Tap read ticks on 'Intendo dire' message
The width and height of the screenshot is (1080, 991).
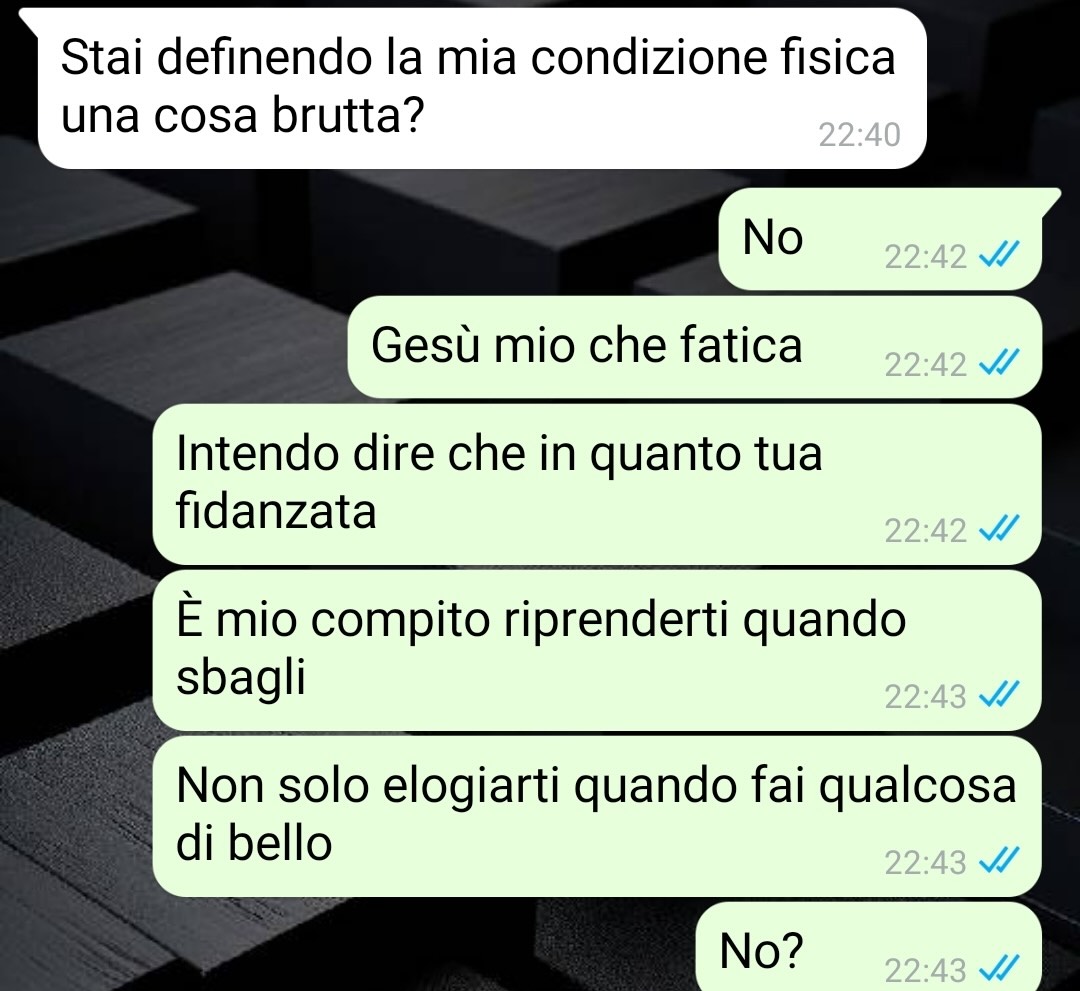(999, 529)
